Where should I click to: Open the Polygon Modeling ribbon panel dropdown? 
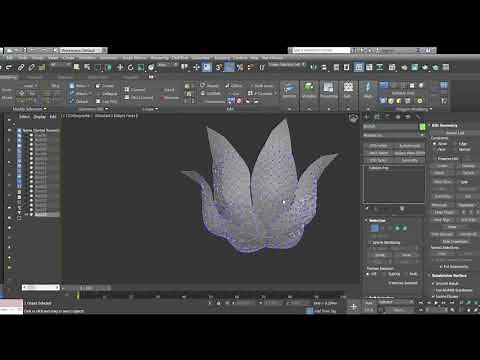point(414,109)
